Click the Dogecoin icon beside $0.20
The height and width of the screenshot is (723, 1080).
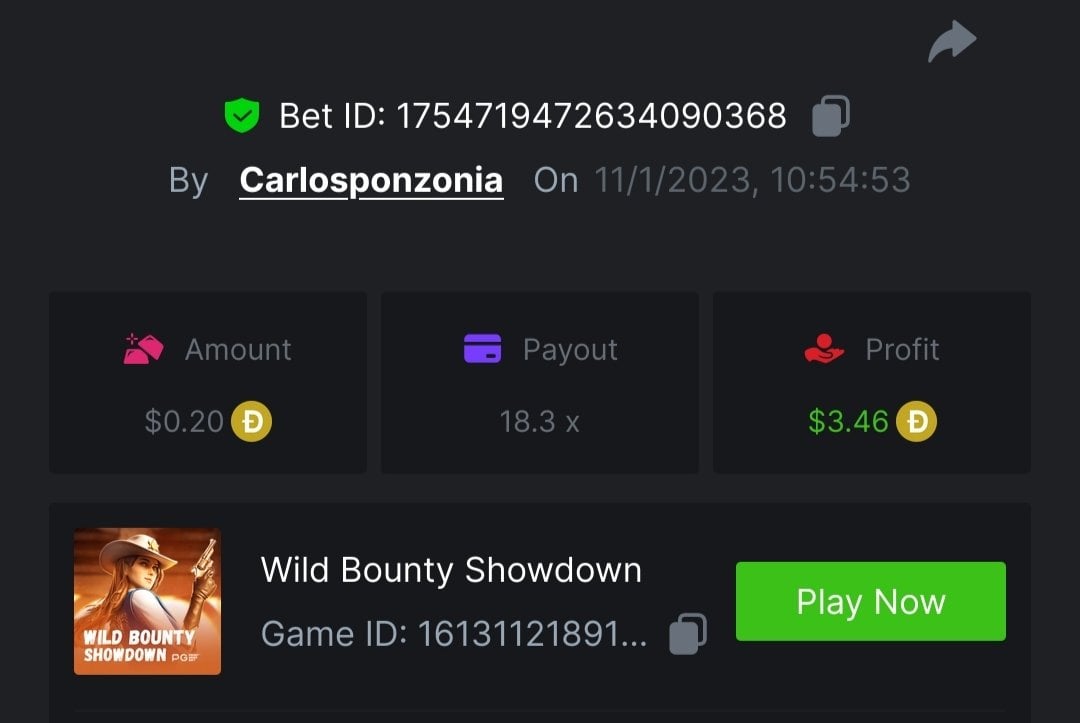click(252, 421)
